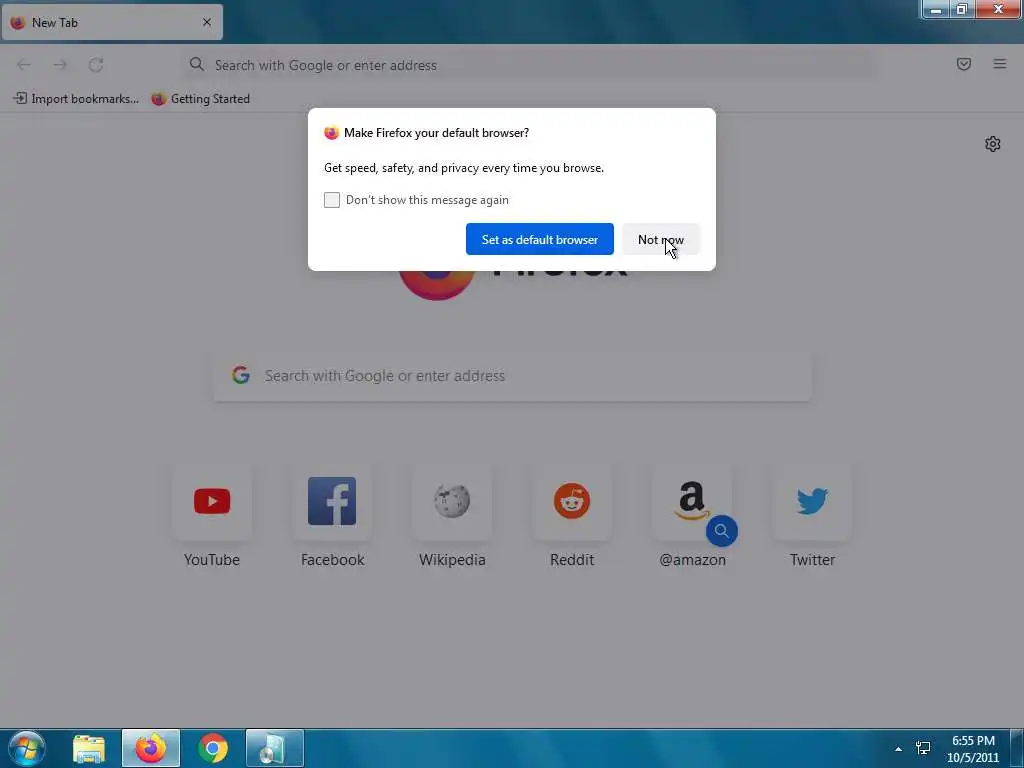Image resolution: width=1024 pixels, height=768 pixels.
Task: Open the Firefox application menu
Action: [1000, 64]
